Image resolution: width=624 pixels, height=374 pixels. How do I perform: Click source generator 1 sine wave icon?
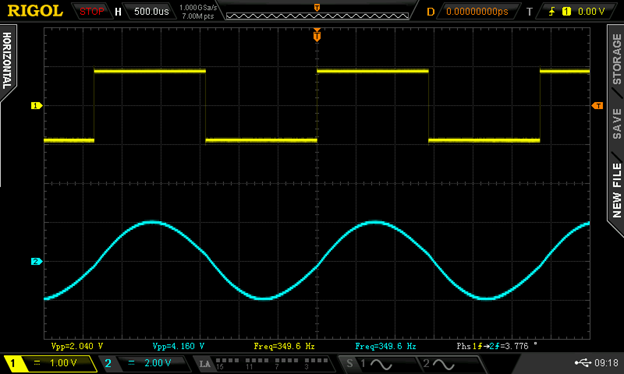tap(381, 364)
